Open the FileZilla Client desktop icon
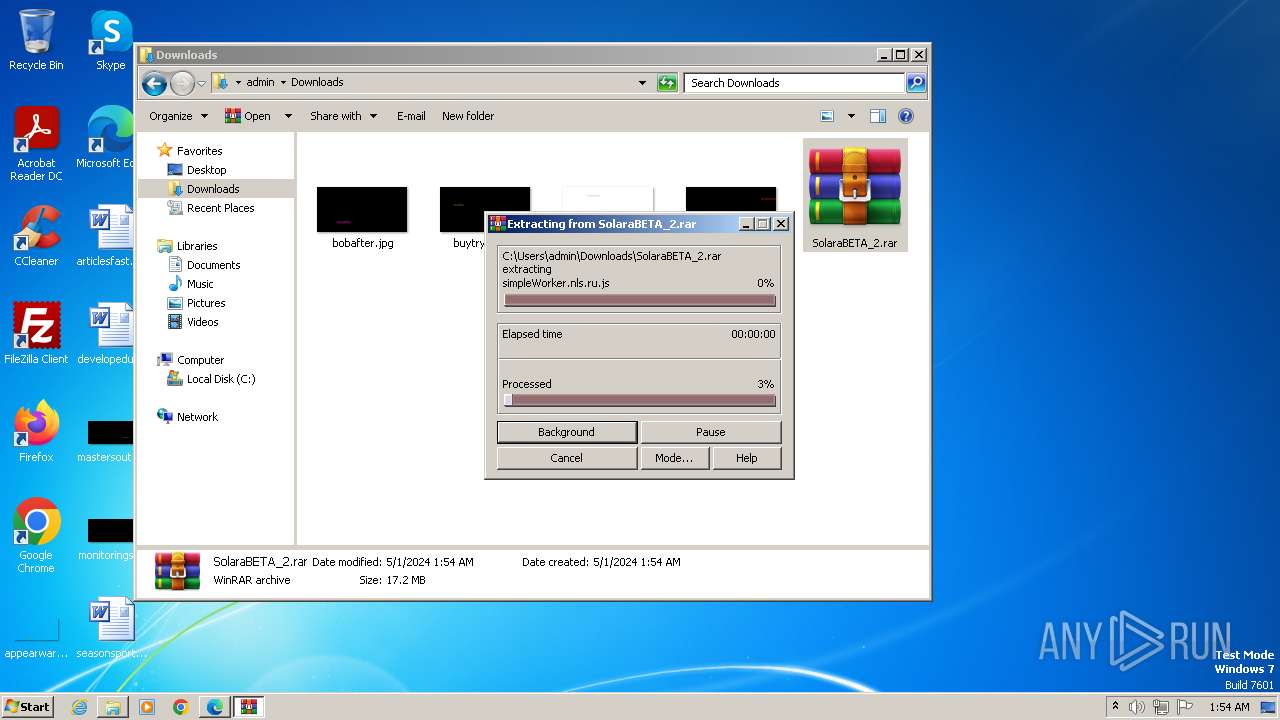This screenshot has width=1280, height=720. [36, 334]
